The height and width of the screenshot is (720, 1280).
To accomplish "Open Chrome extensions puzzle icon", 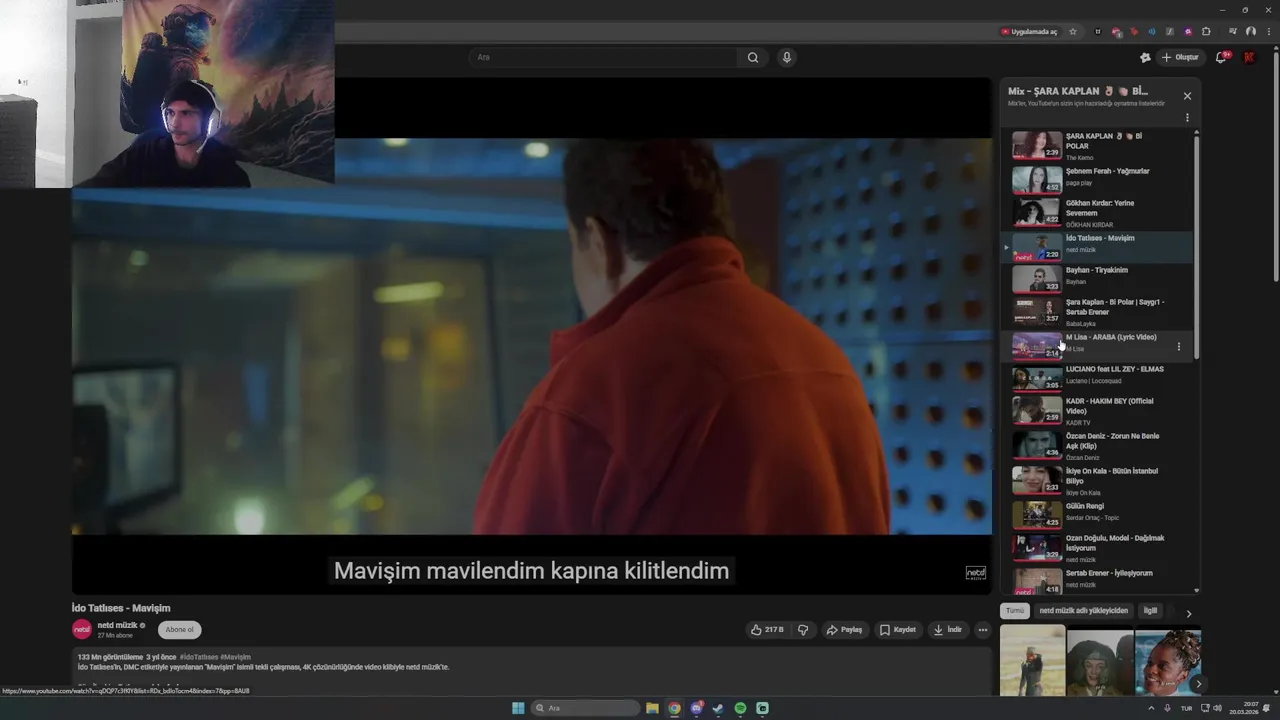I will coord(1206,31).
